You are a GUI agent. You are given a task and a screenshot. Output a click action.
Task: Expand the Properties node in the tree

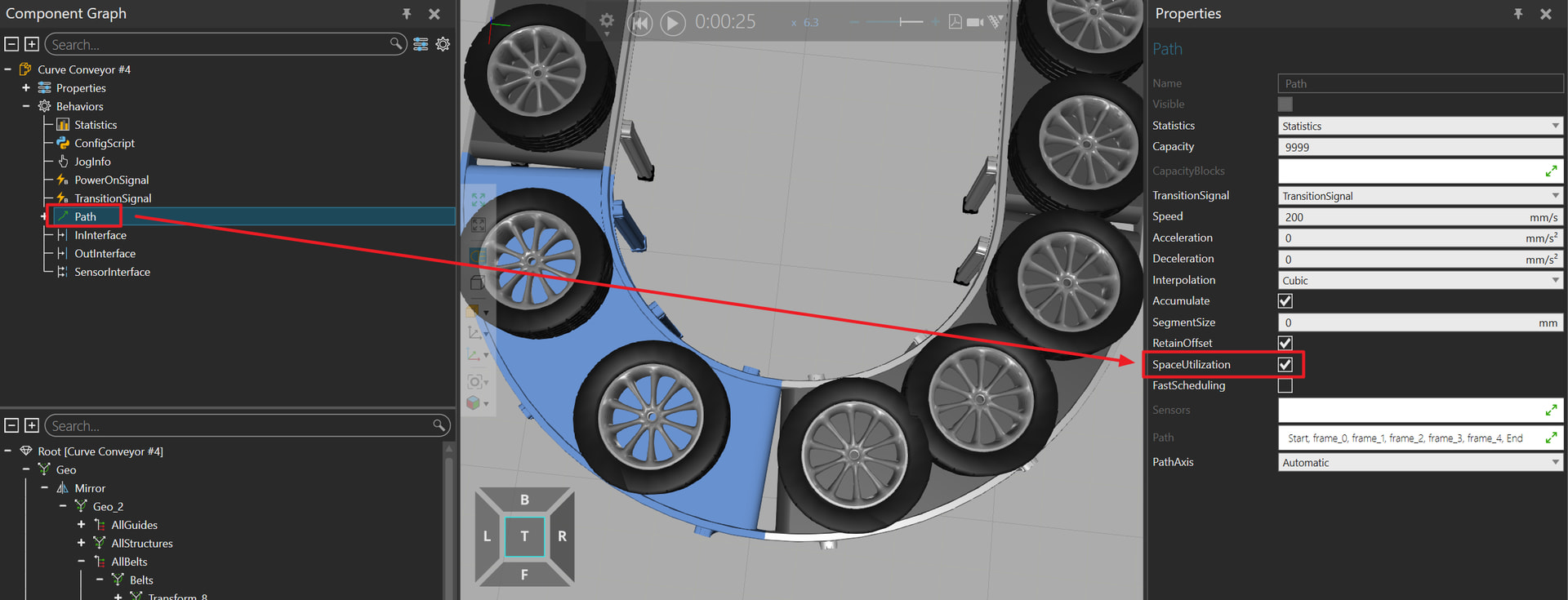pyautogui.click(x=26, y=88)
